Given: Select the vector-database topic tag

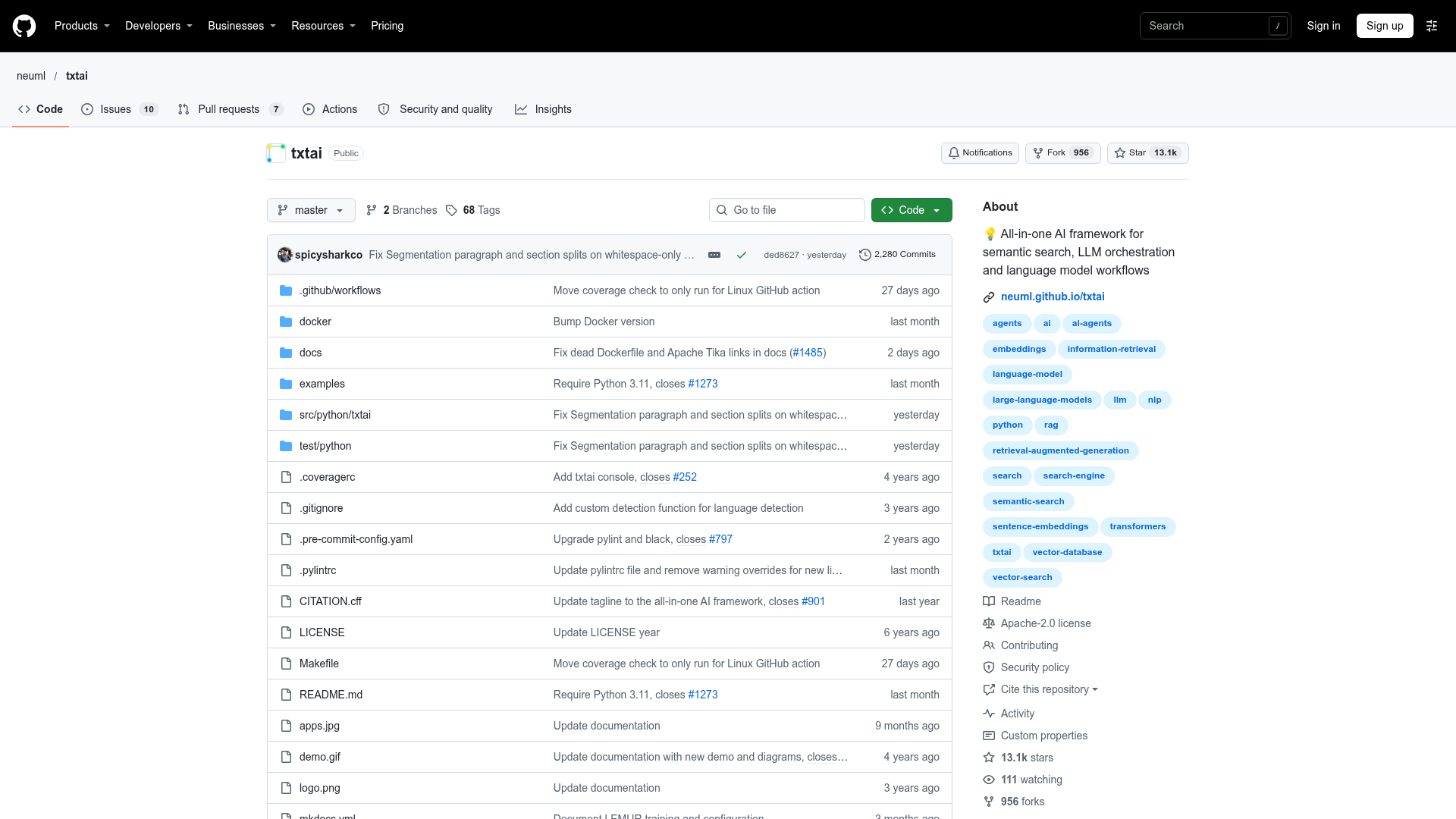Looking at the screenshot, I should coord(1067,552).
